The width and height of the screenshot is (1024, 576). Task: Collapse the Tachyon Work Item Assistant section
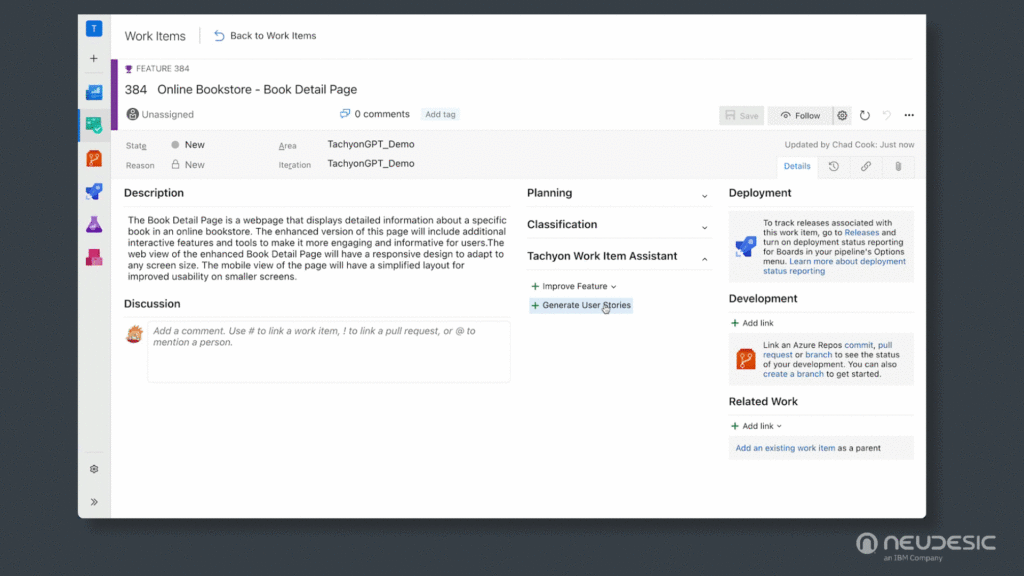tap(704, 258)
